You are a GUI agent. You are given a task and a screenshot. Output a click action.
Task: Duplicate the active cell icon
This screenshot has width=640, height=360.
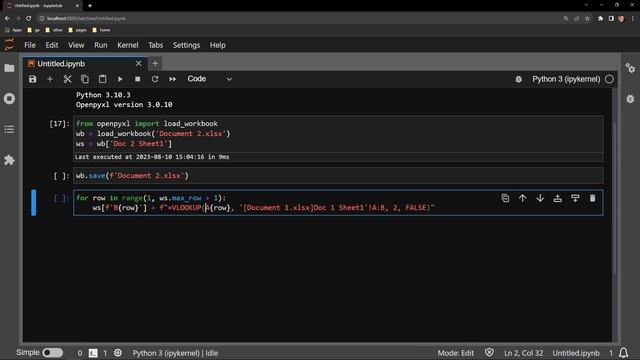tap(505, 198)
